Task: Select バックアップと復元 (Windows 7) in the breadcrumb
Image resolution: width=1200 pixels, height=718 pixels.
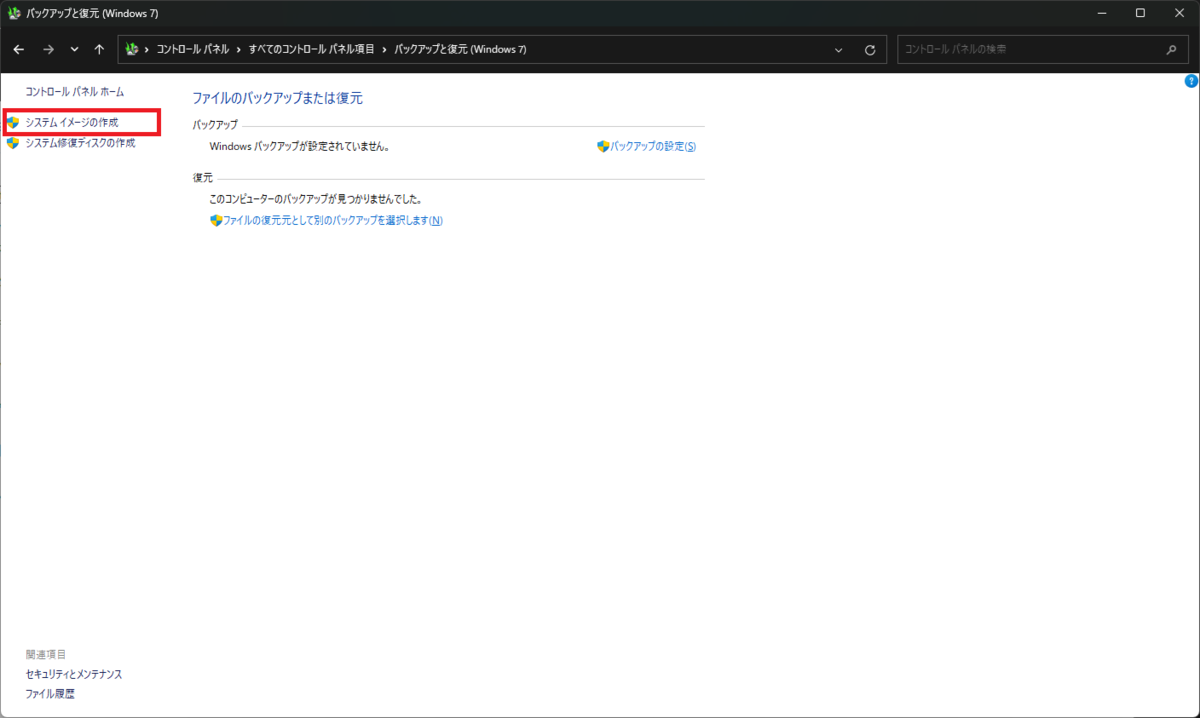Action: (460, 49)
